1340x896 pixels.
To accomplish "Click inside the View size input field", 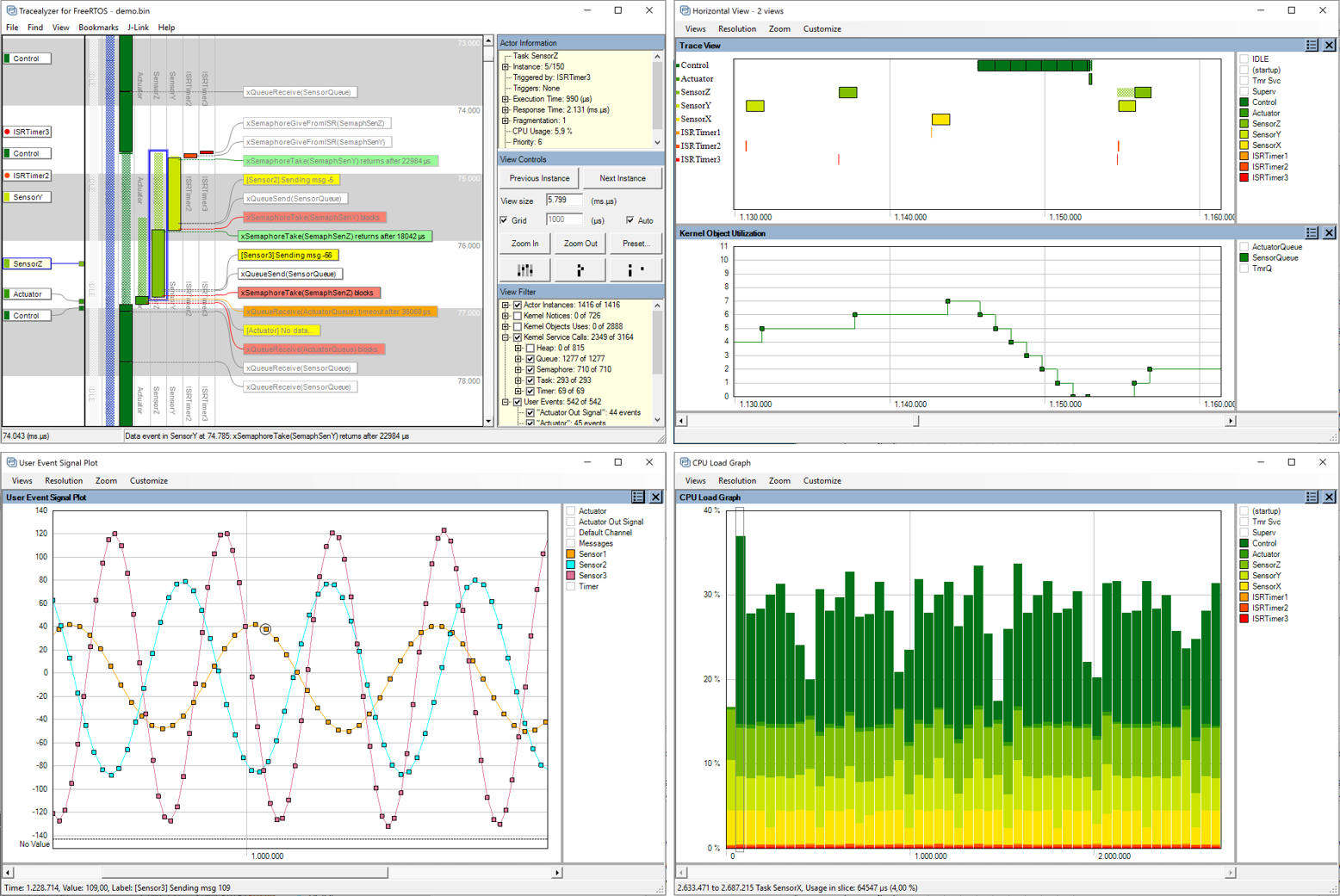I will [564, 201].
